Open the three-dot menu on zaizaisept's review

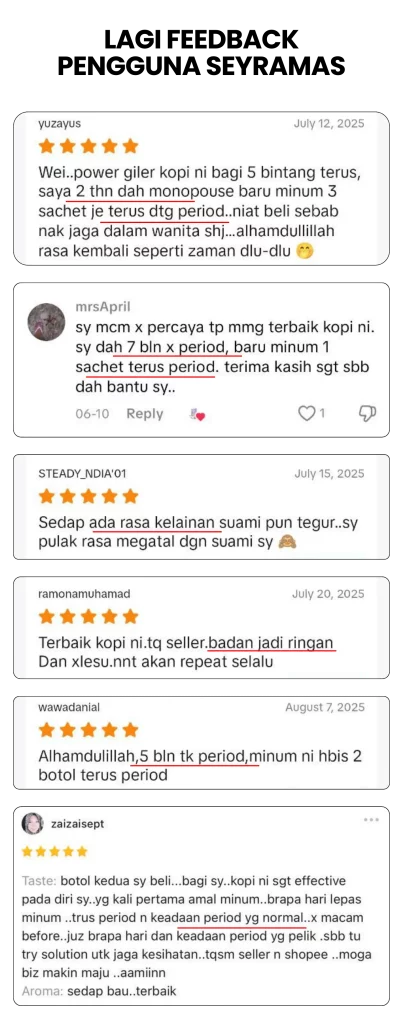point(371,819)
